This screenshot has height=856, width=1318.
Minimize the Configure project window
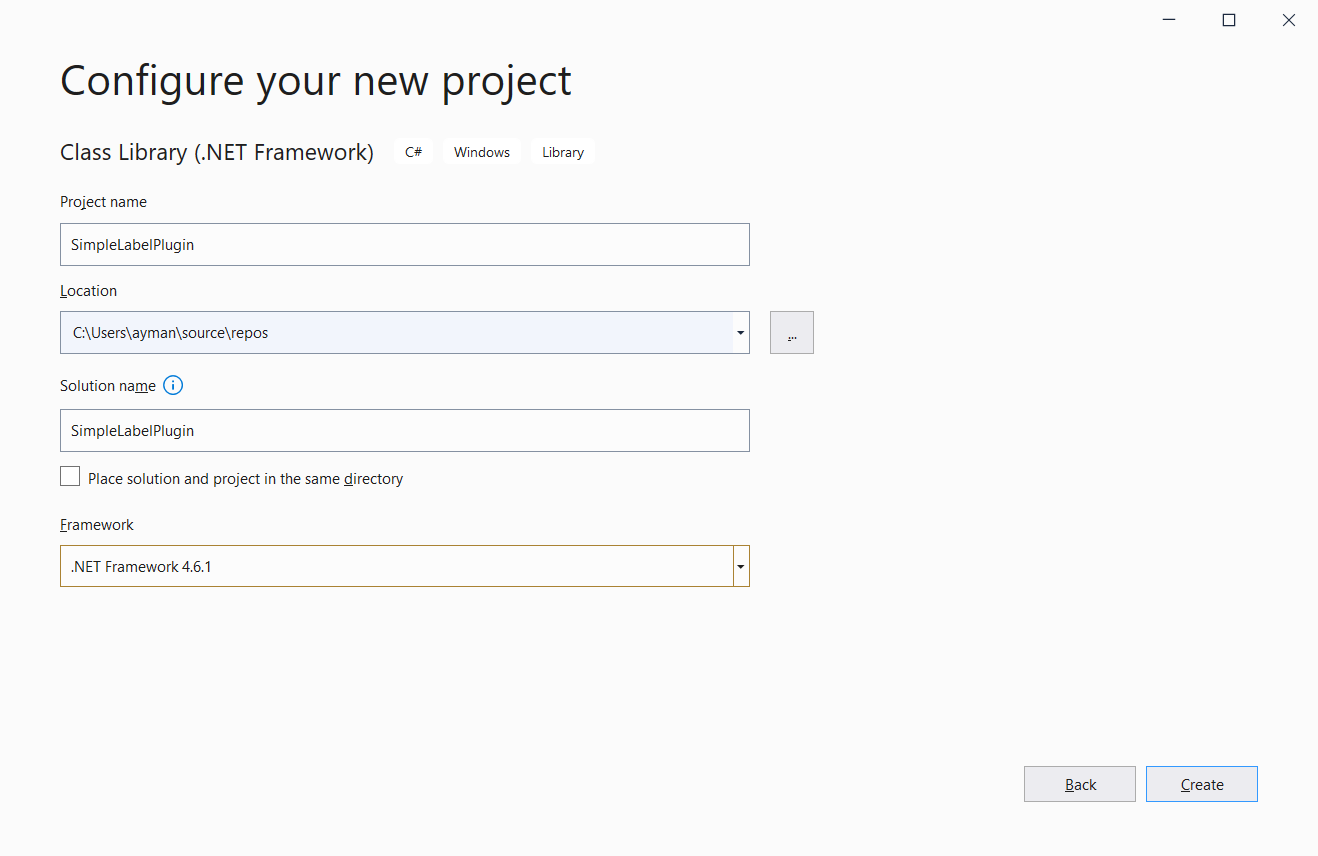coord(1170,20)
